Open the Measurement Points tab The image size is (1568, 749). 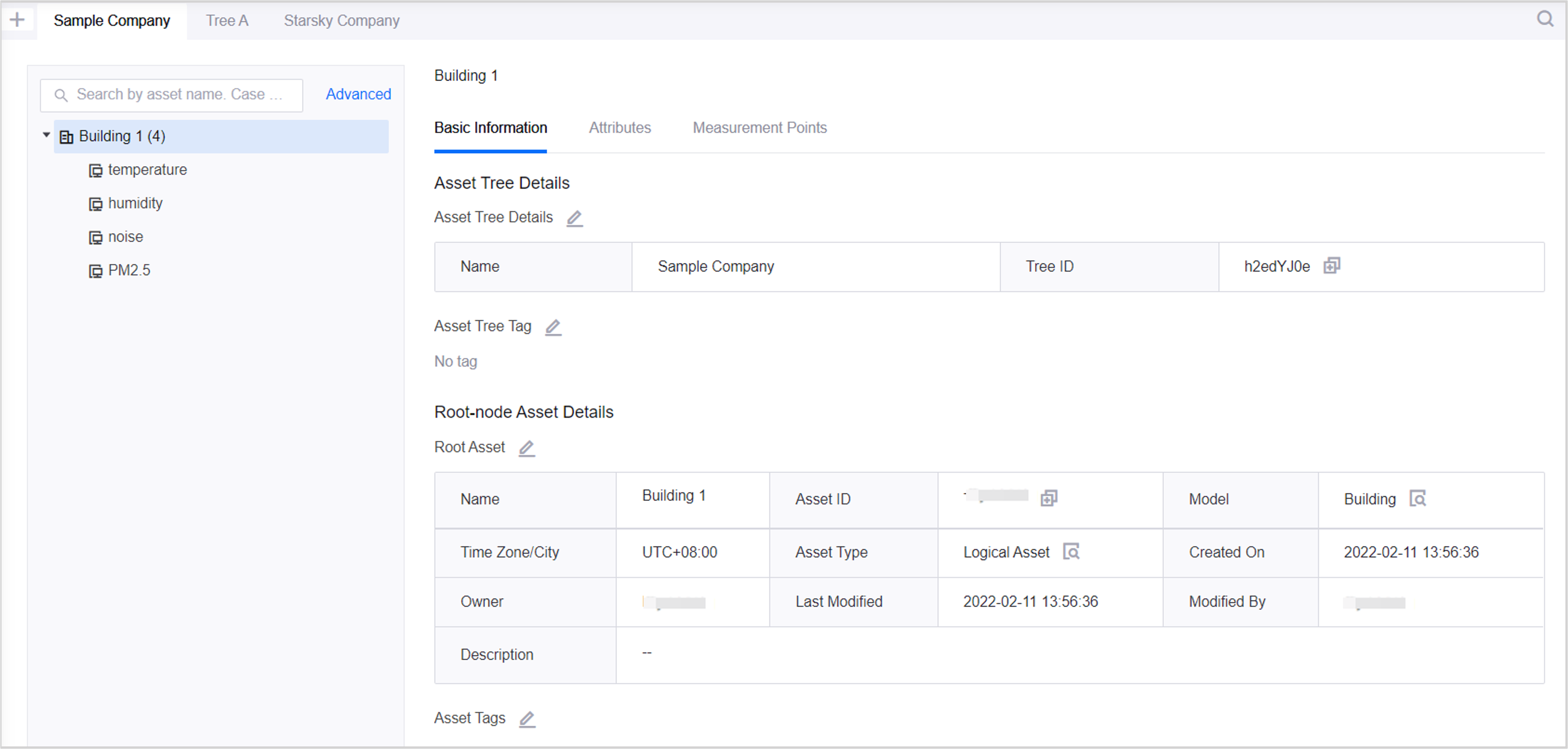point(759,128)
